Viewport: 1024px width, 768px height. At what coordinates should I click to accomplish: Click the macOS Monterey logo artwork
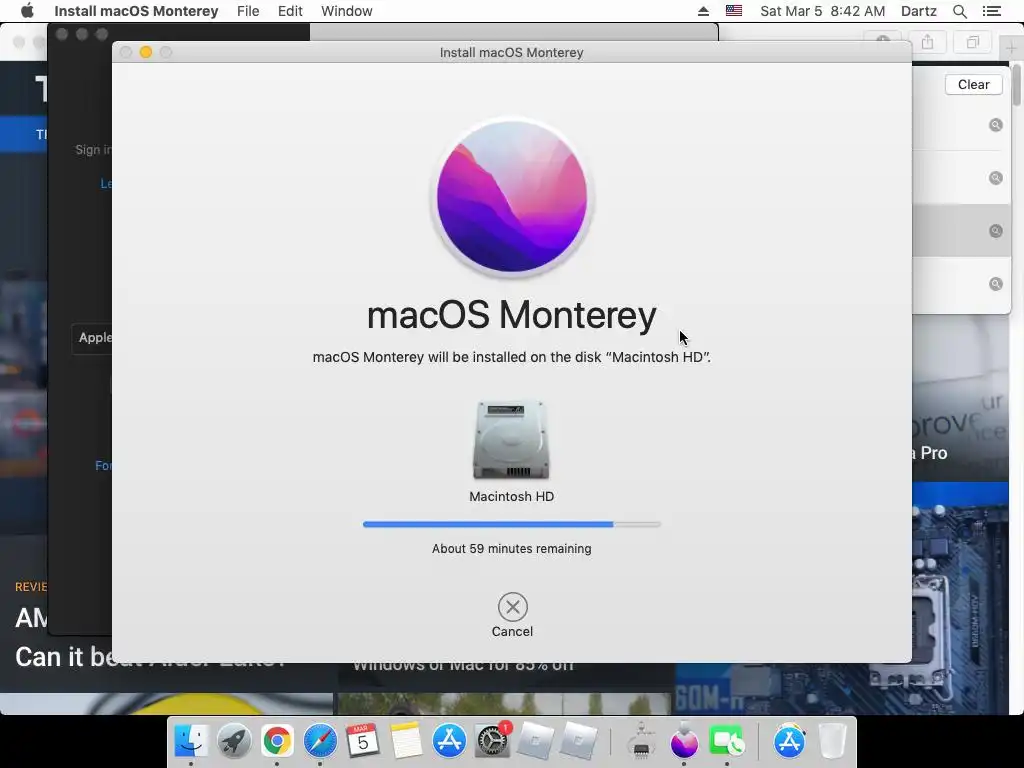click(512, 197)
